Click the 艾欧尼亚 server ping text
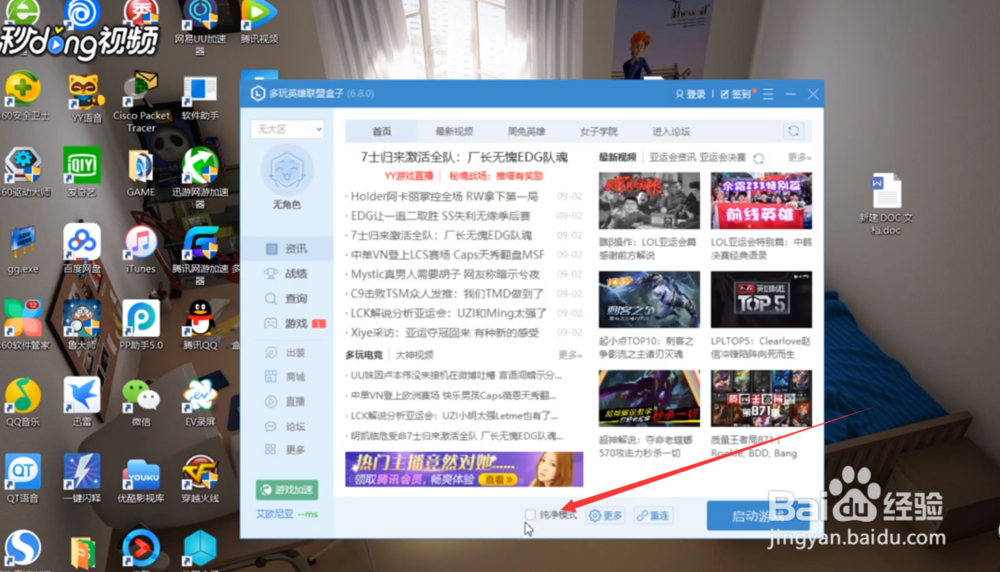The width and height of the screenshot is (1000, 572). coord(287,514)
